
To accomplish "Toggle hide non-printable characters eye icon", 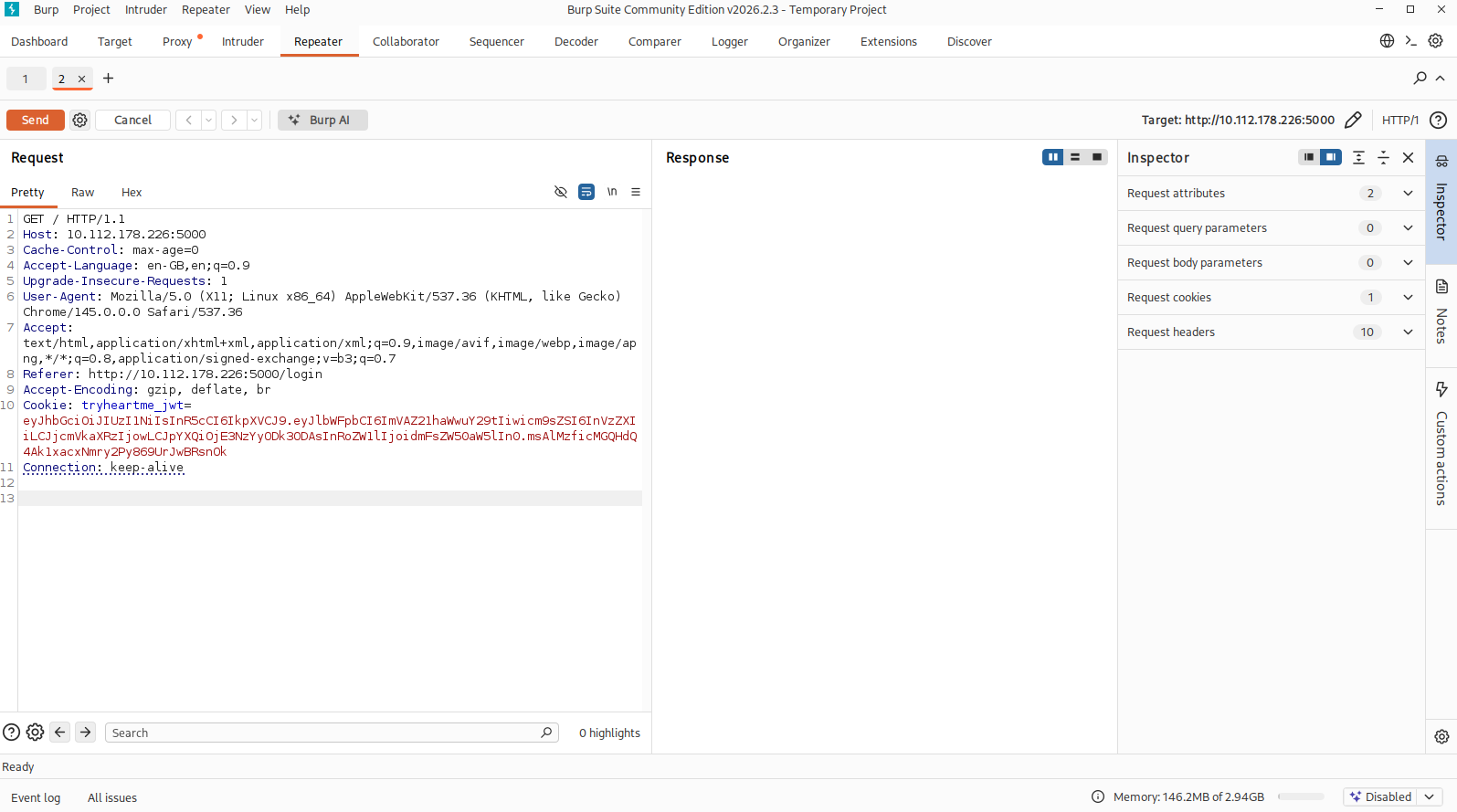I will pos(561,192).
